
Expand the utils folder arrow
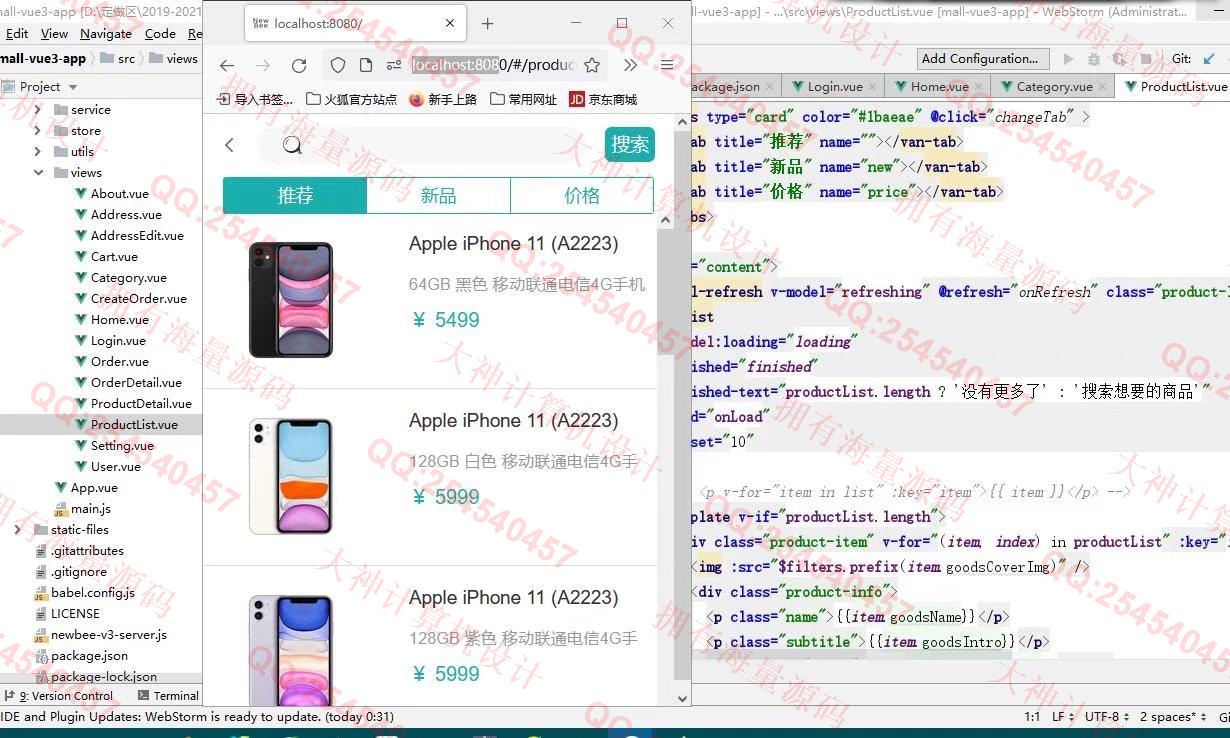click(38, 152)
